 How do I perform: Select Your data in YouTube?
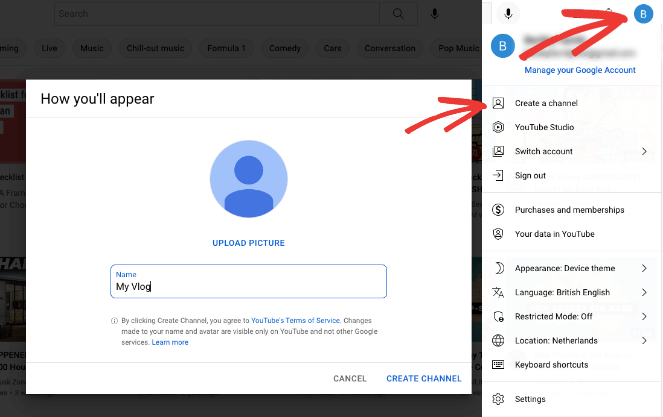(x=554, y=234)
